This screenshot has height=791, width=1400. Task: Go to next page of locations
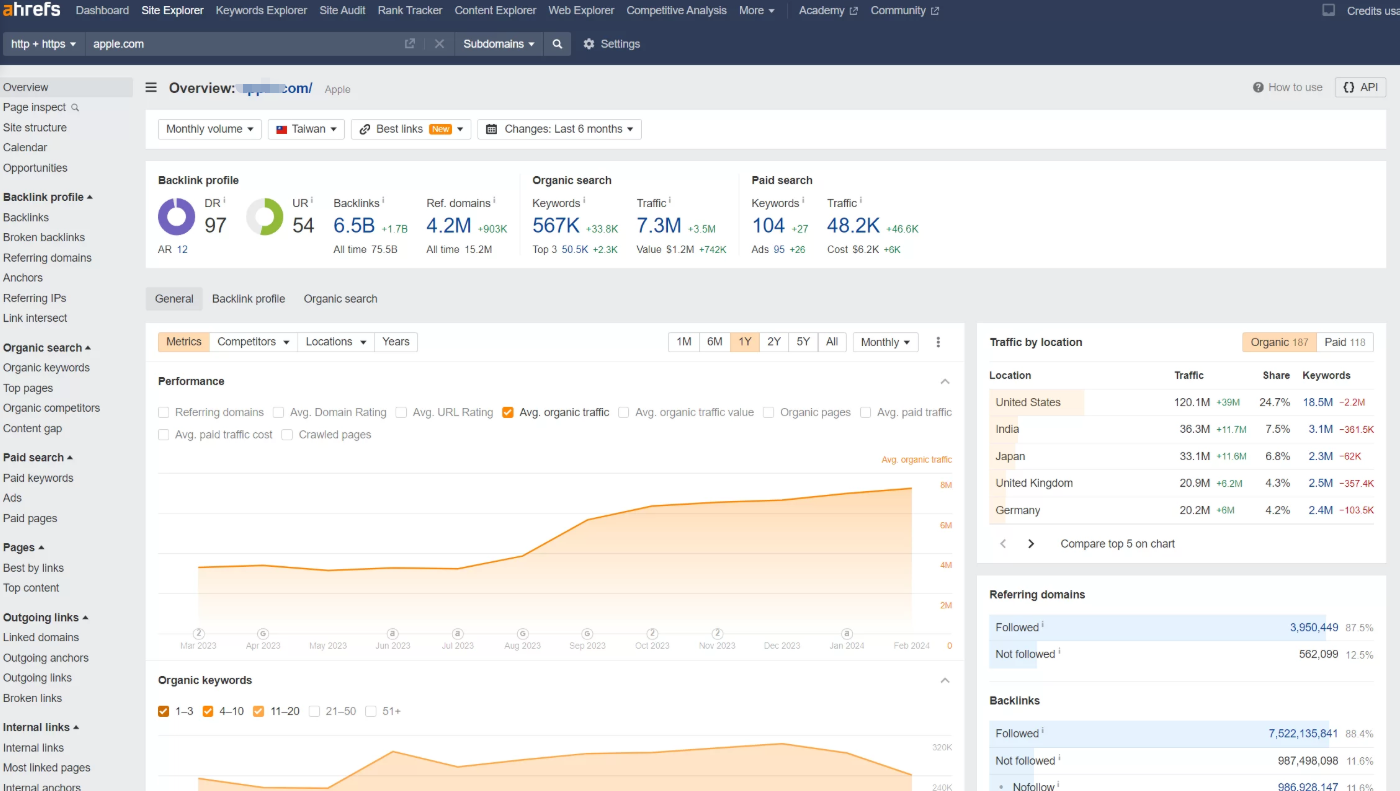coord(1031,544)
